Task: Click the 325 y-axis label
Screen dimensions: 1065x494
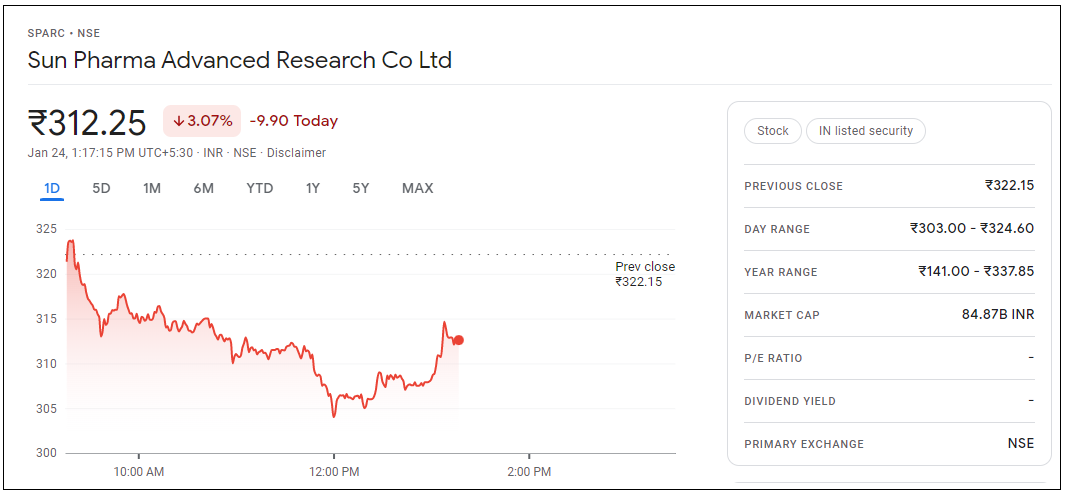Action: [x=46, y=230]
